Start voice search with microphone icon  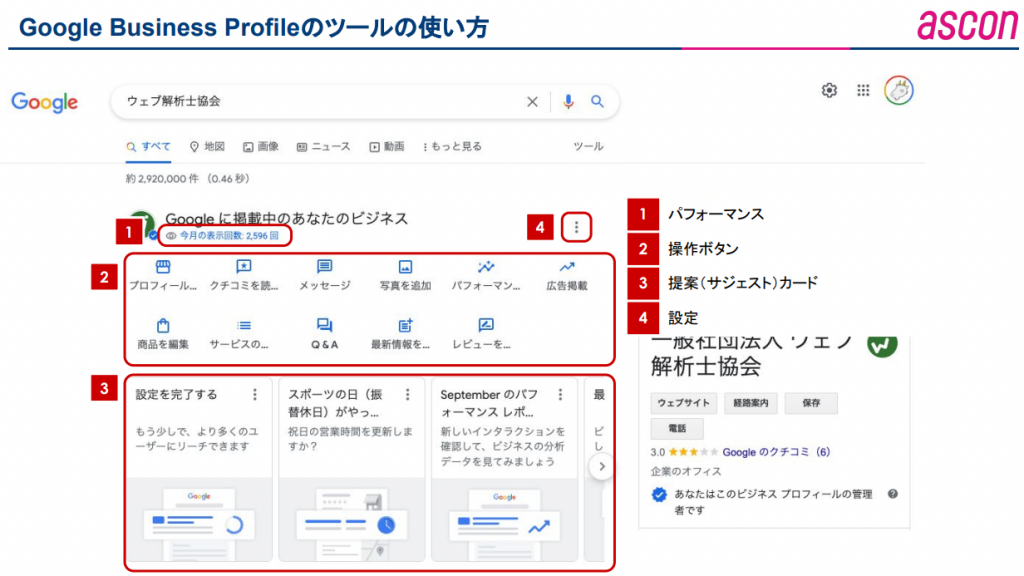tap(568, 101)
